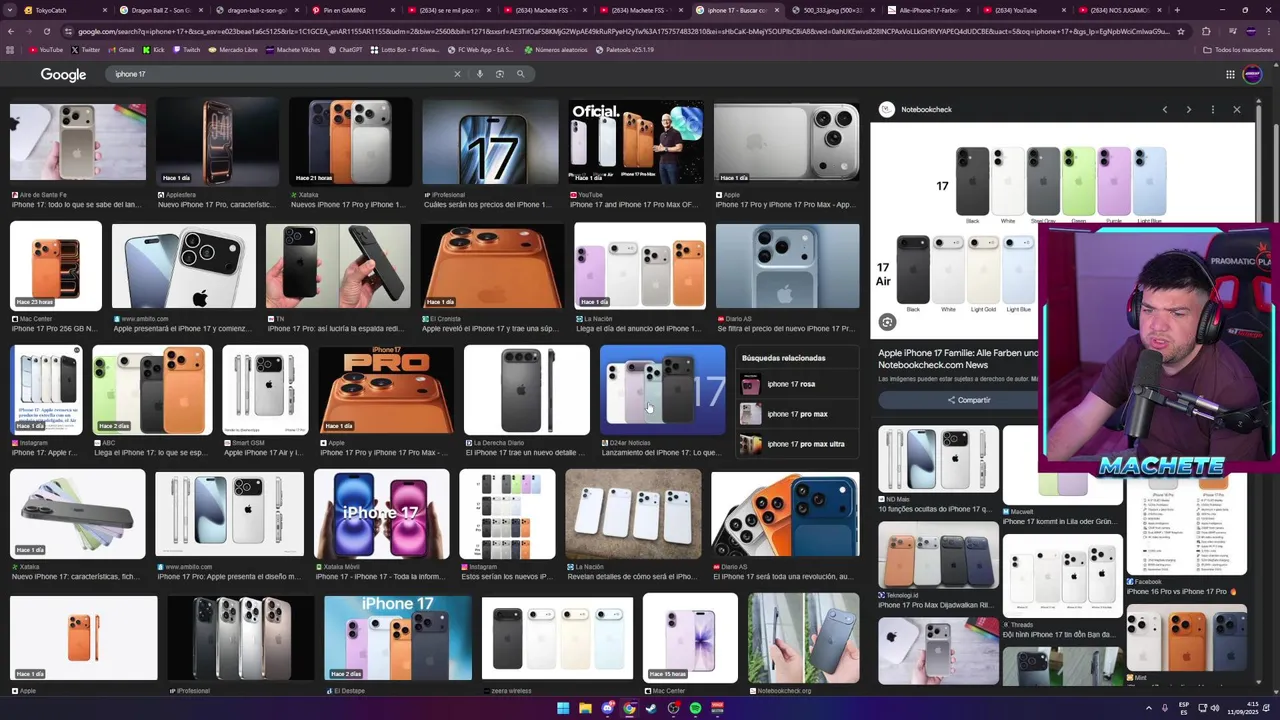The width and height of the screenshot is (1280, 720).
Task: Click the address bar URL
Action: pos(620,31)
